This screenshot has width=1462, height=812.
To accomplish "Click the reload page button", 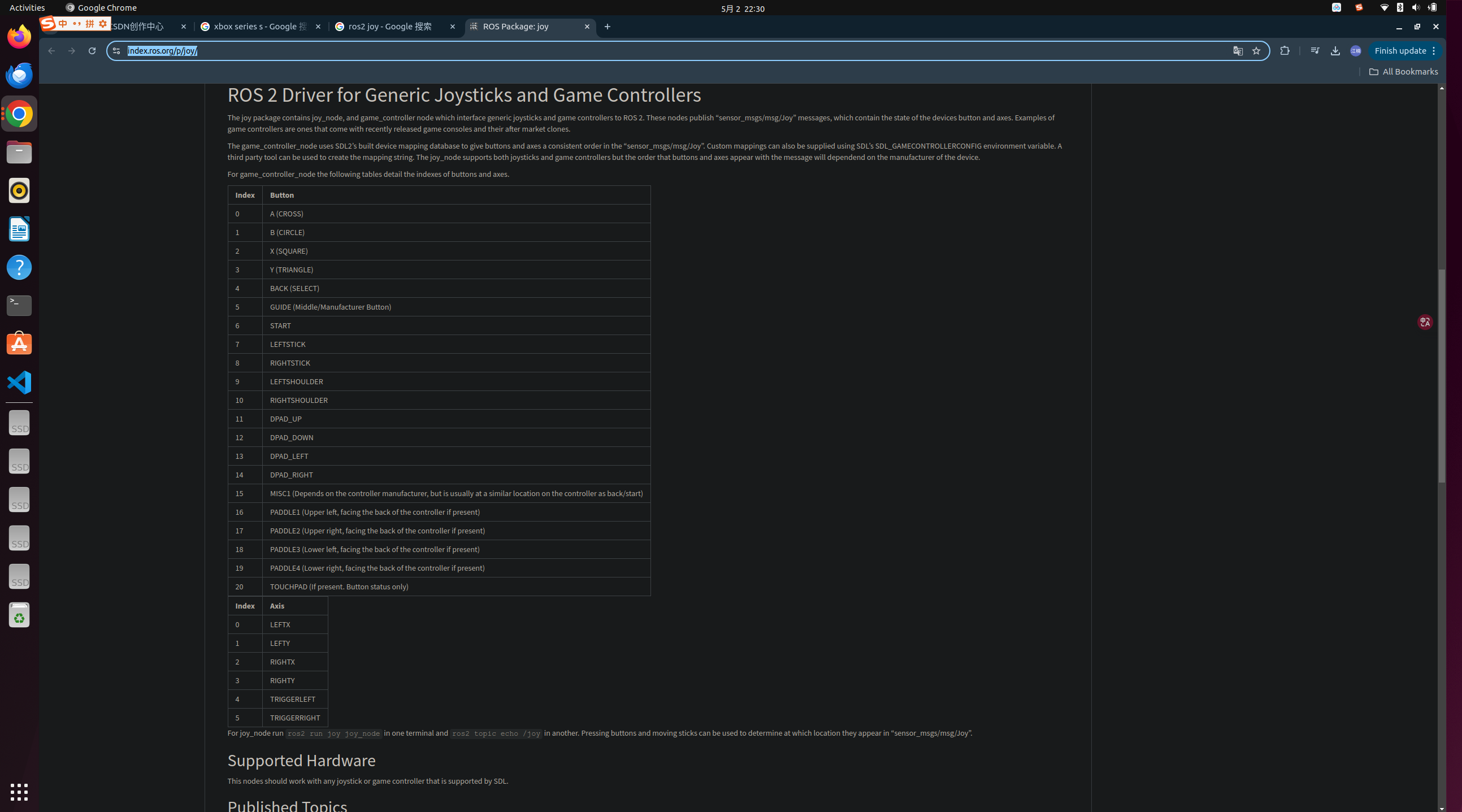I will click(x=92, y=51).
